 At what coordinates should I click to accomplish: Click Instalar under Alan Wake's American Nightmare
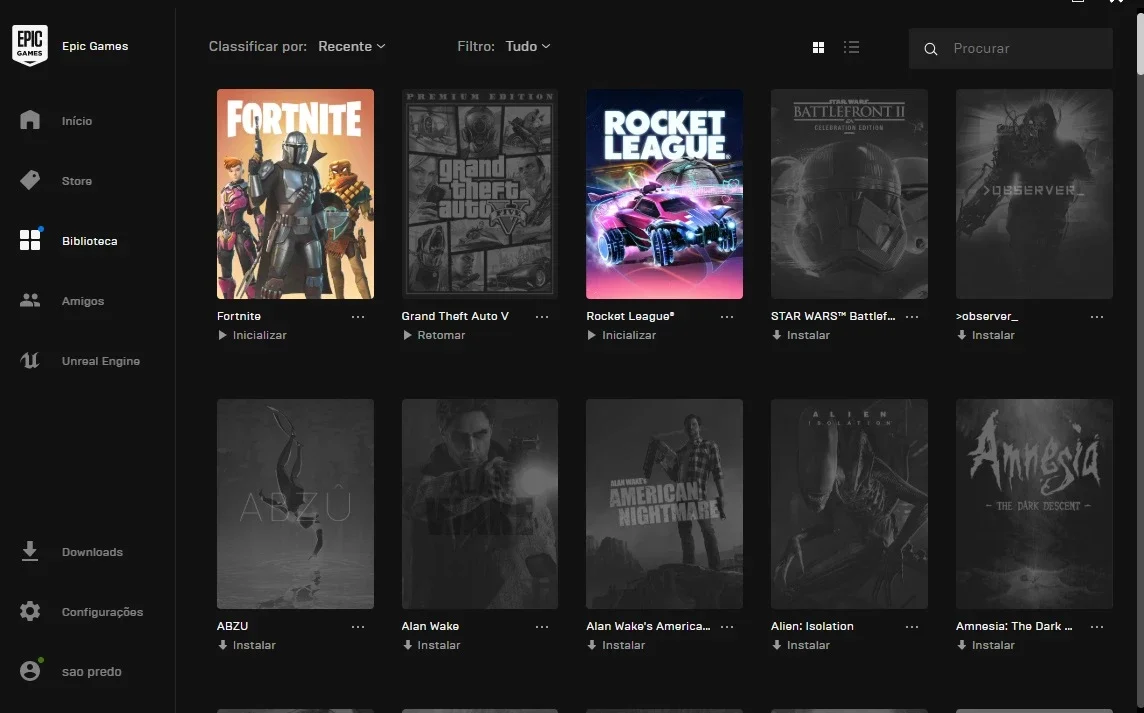click(x=616, y=645)
